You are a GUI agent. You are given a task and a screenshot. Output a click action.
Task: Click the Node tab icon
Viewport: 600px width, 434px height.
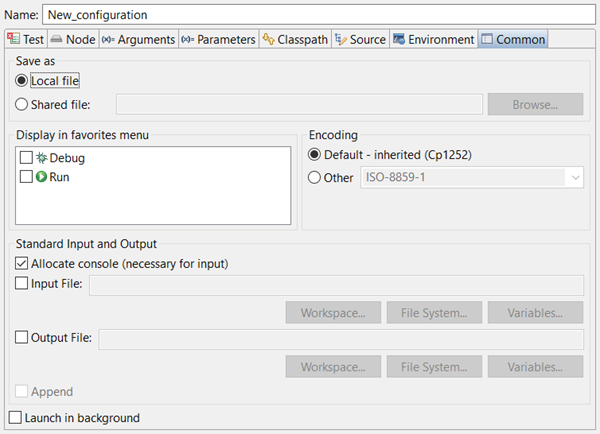coord(56,40)
